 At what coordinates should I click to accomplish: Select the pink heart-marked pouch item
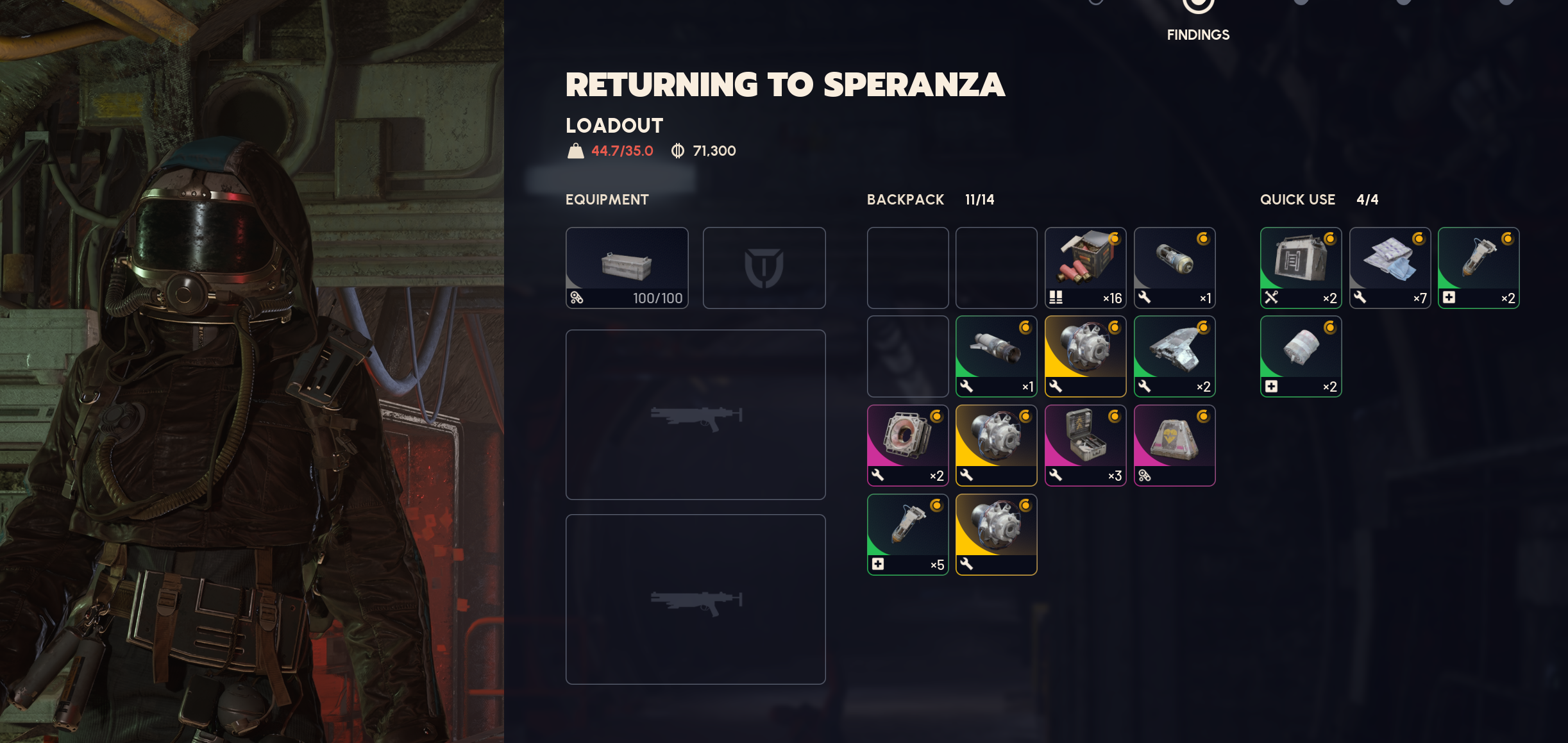pos(1174,446)
